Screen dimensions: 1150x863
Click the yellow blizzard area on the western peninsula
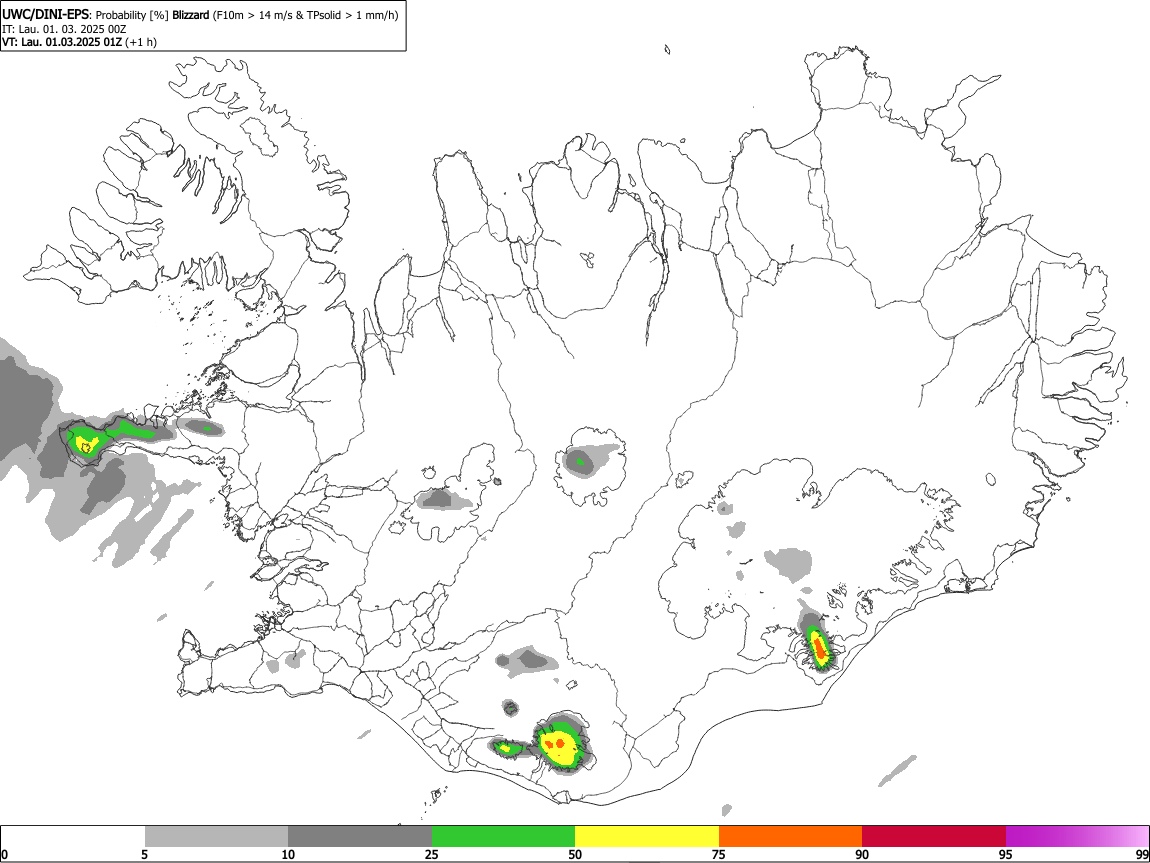pos(87,444)
